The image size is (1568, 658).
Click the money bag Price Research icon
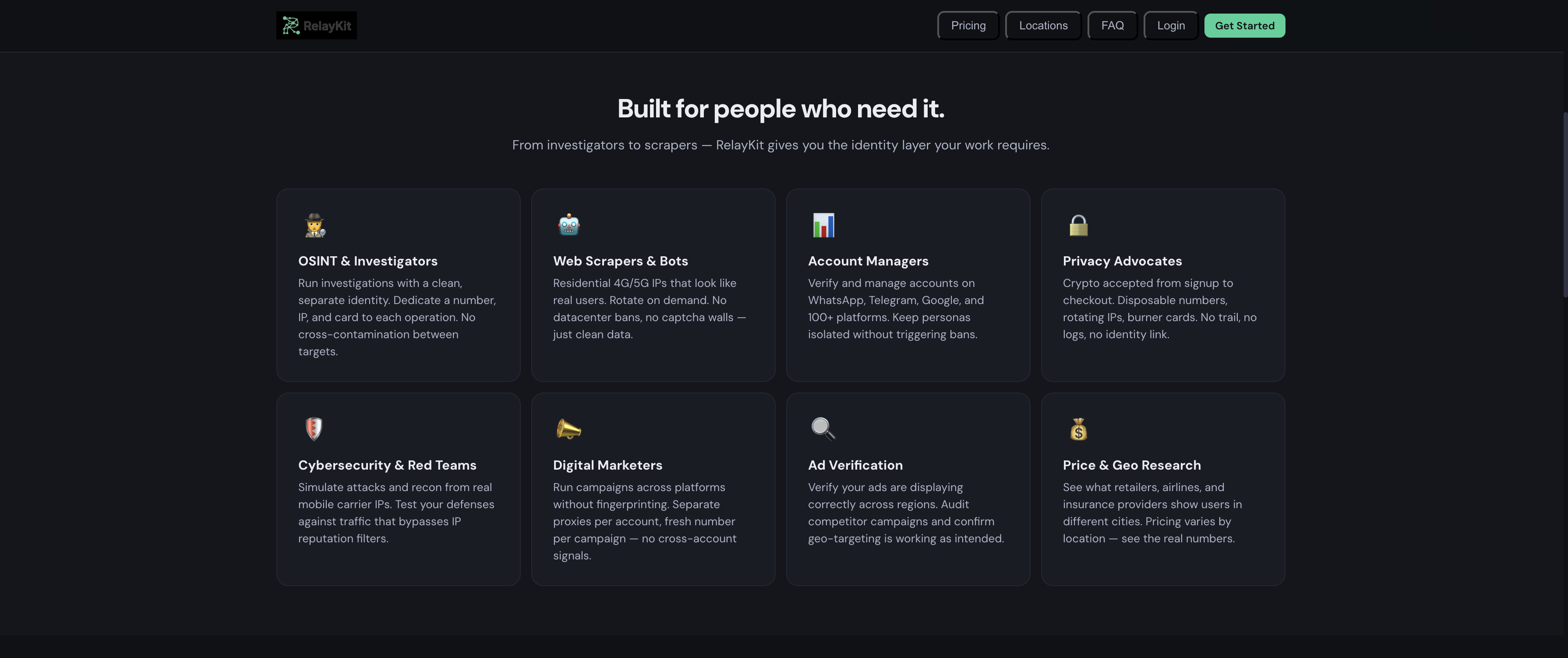[1078, 429]
